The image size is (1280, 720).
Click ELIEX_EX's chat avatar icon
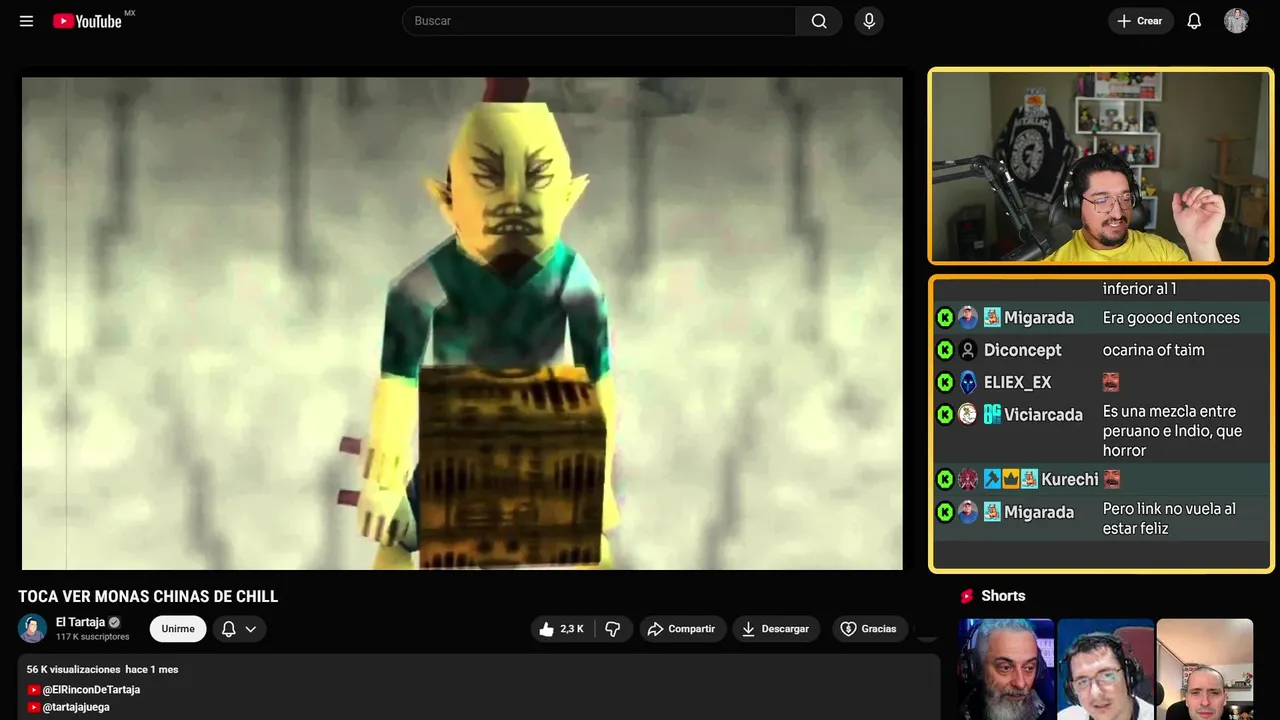(x=968, y=382)
